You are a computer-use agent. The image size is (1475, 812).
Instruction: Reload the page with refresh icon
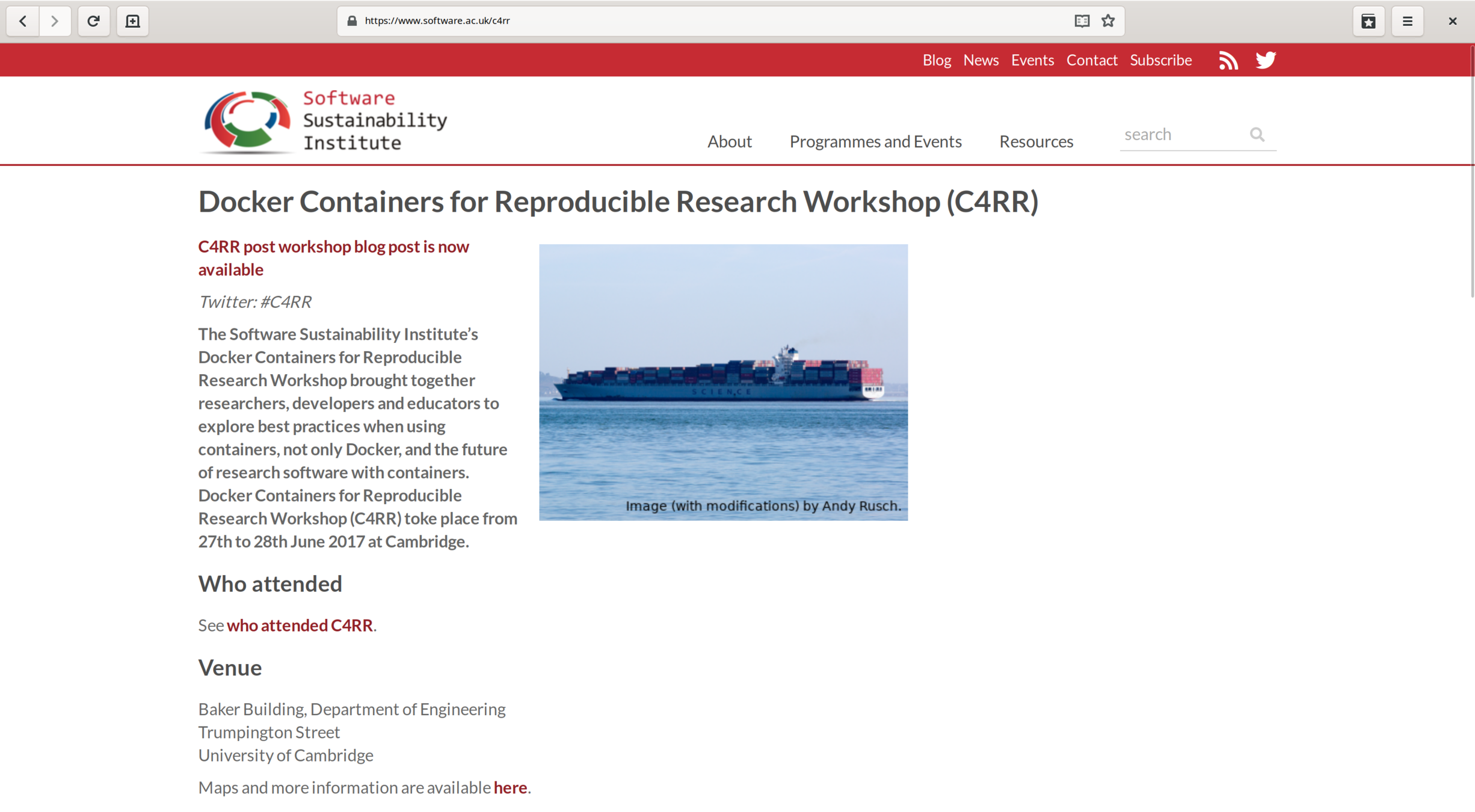point(93,21)
